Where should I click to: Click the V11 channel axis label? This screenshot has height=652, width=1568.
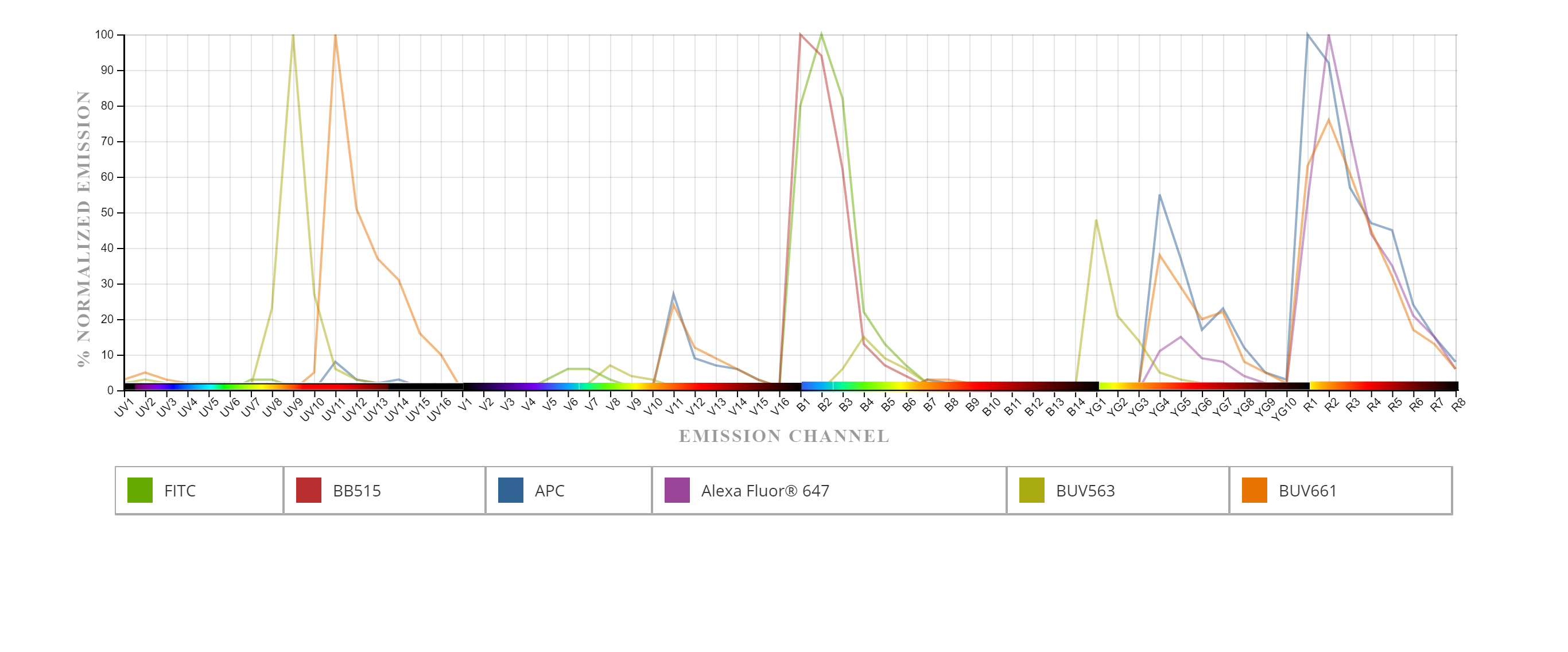[x=673, y=406]
